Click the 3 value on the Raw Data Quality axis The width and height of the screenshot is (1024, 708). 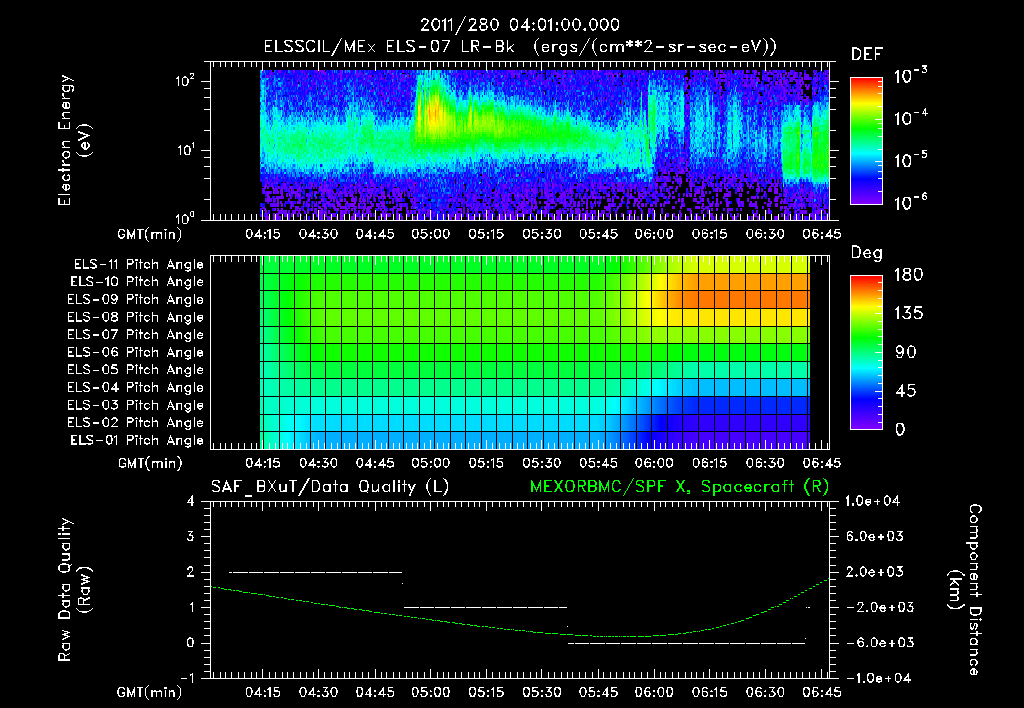pyautogui.click(x=191, y=537)
